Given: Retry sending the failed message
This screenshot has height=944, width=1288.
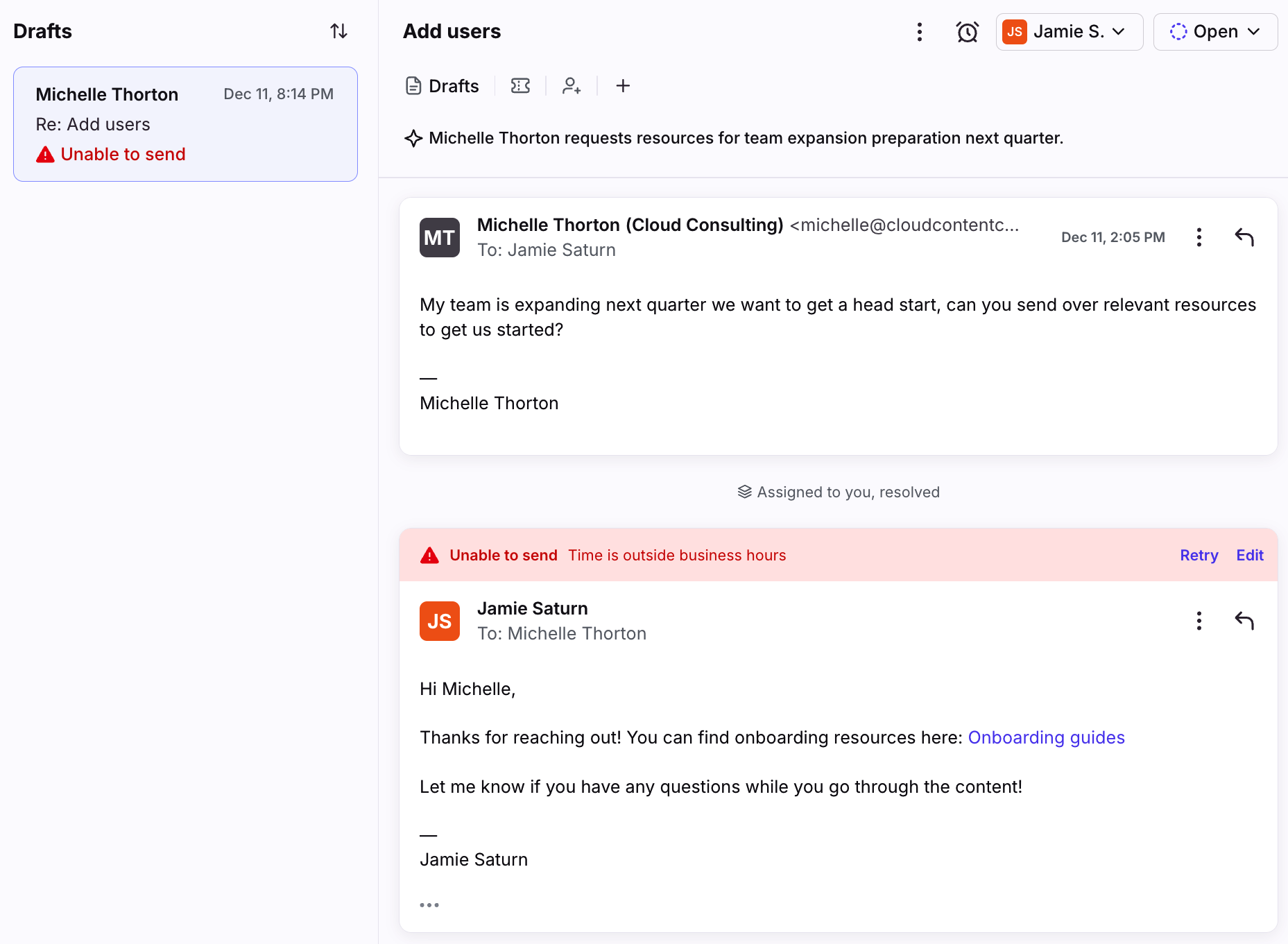Looking at the screenshot, I should 1199,556.
